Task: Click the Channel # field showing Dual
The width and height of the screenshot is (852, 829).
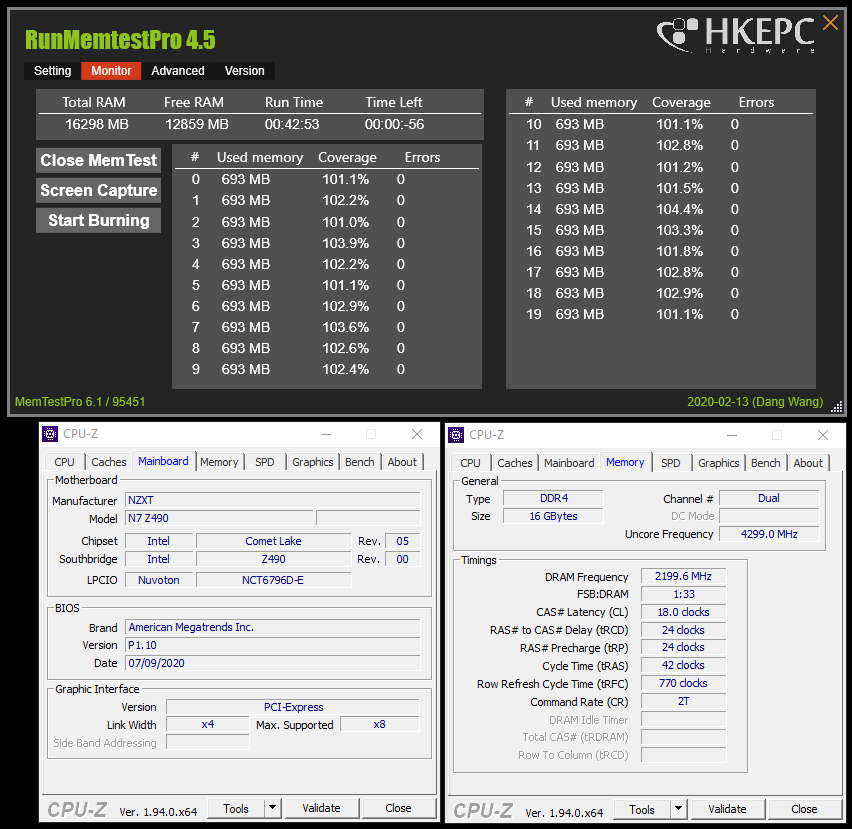Action: point(769,498)
